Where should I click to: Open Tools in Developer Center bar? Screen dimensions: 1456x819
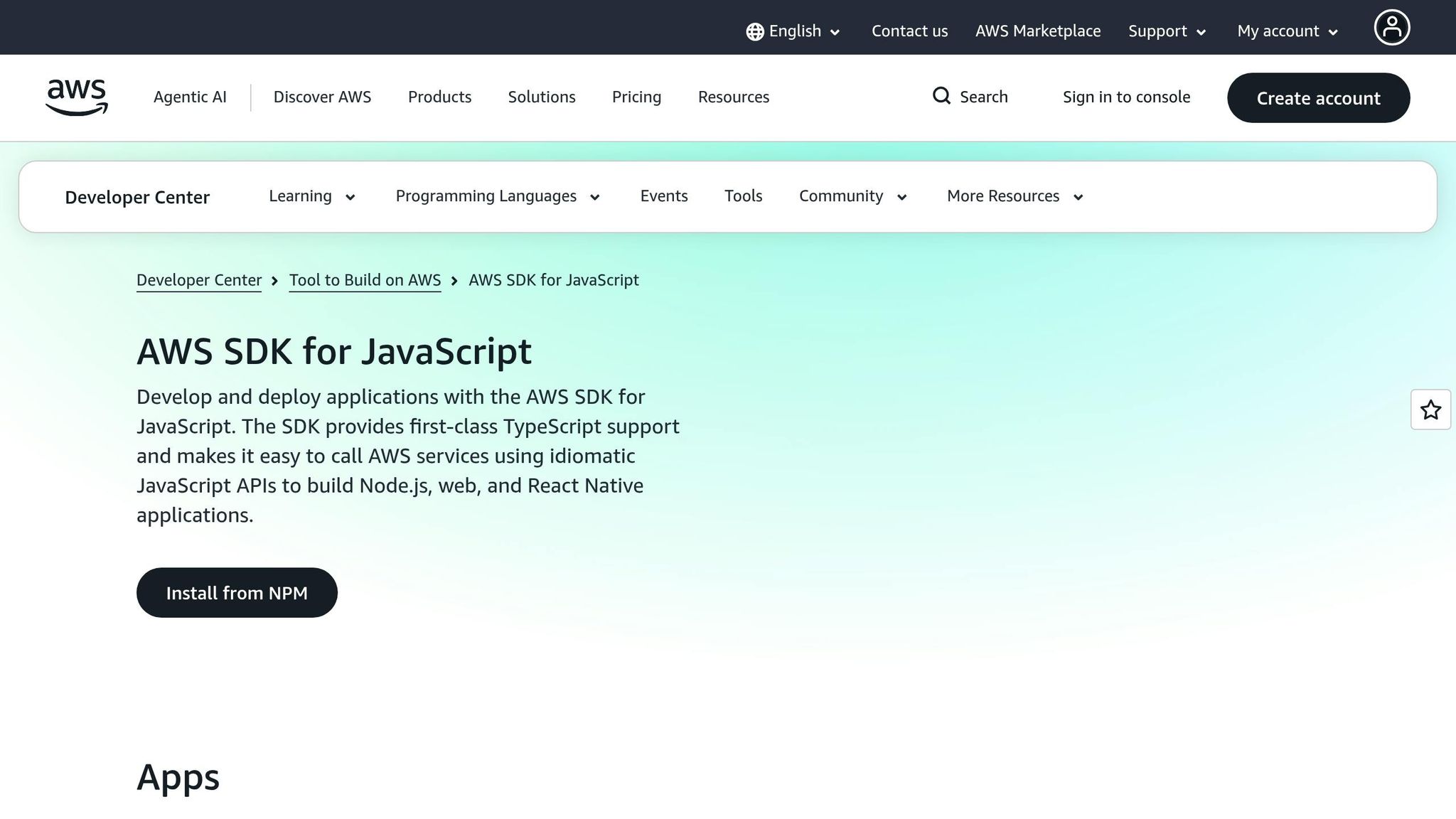(x=743, y=196)
